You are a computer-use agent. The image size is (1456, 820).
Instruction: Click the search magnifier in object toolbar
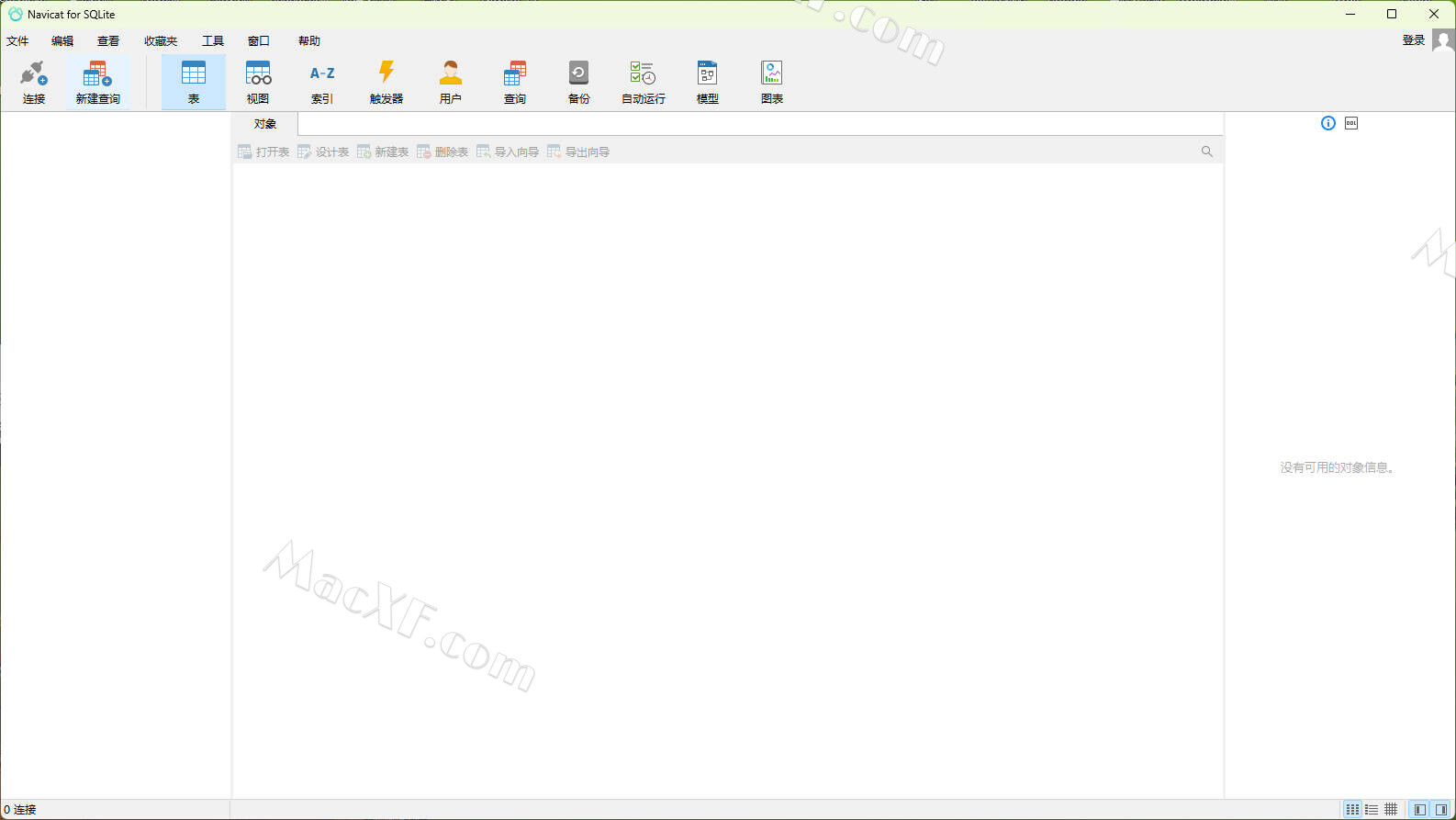click(x=1207, y=152)
